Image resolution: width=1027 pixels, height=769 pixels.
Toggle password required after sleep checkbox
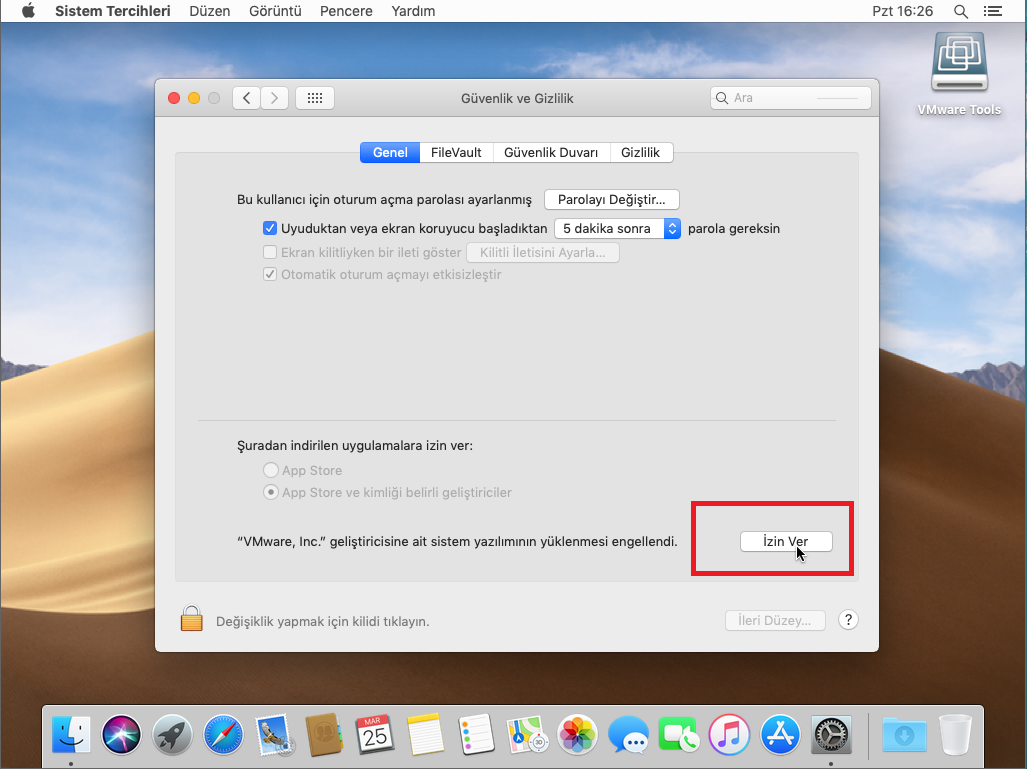tap(270, 228)
